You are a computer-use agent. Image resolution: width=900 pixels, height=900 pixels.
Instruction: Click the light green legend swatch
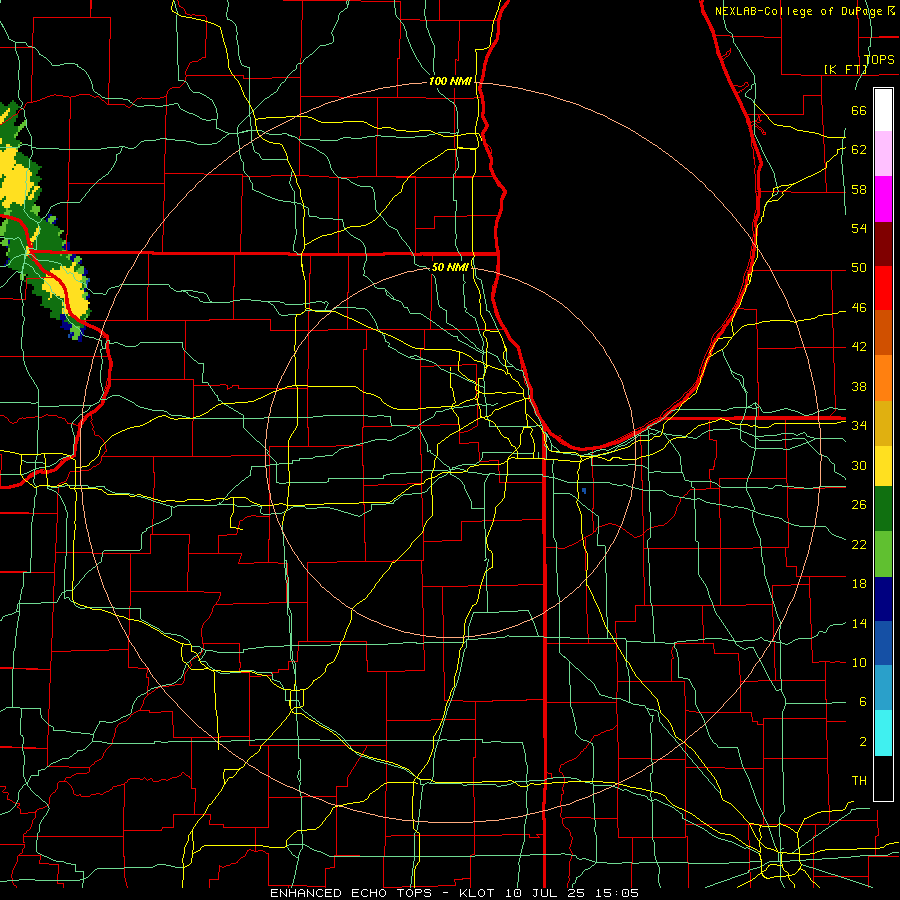(x=883, y=554)
